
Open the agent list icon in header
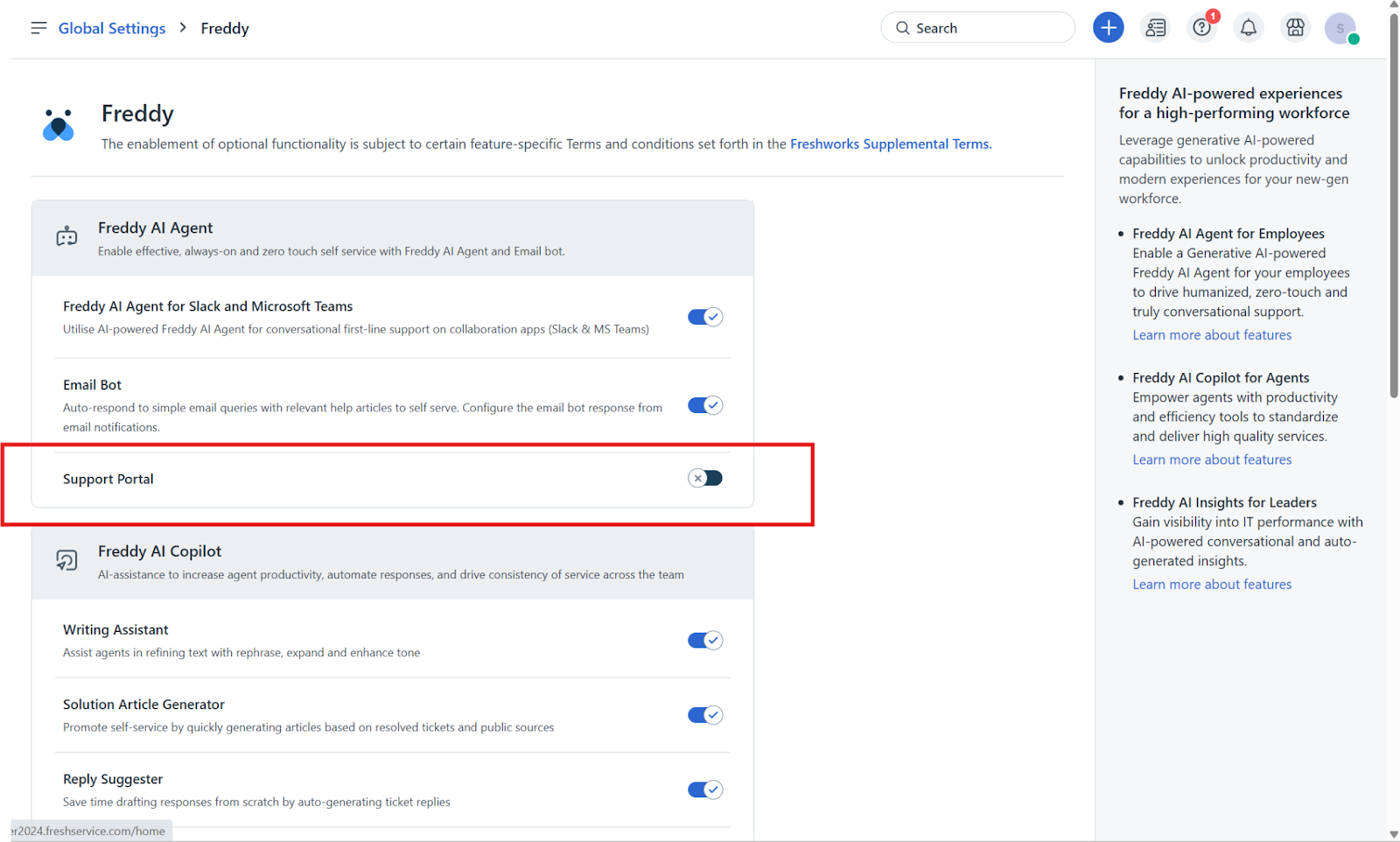(1155, 28)
